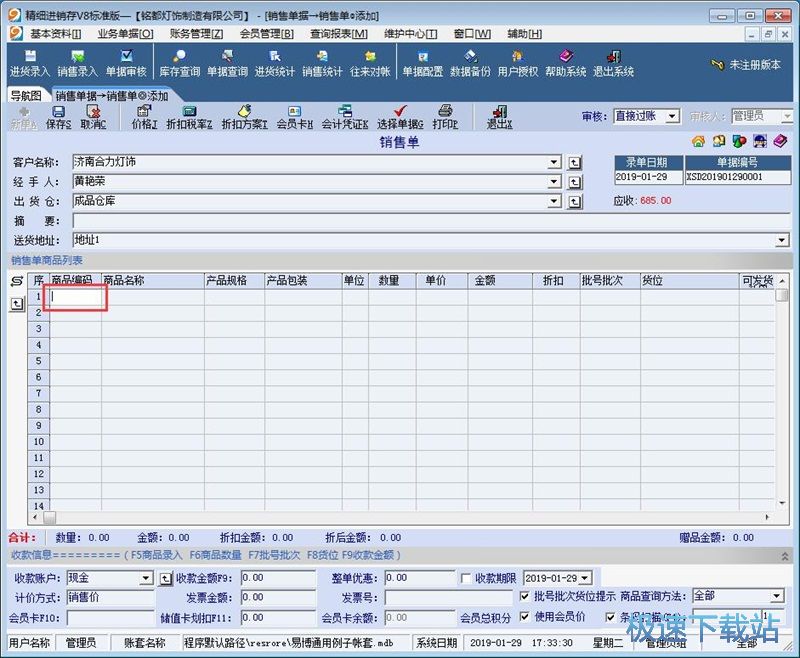This screenshot has width=800, height=658.
Task: Toggle the 批号批次货位排序 checkbox
Action: coord(523,594)
